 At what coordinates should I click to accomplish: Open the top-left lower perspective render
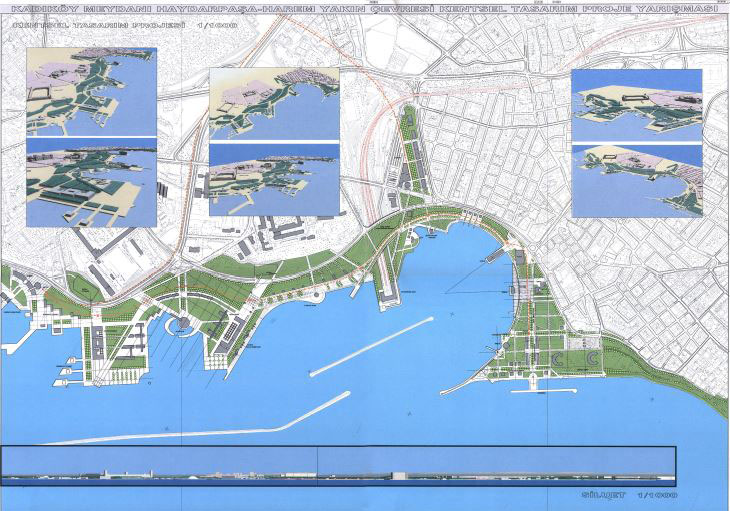coord(92,183)
